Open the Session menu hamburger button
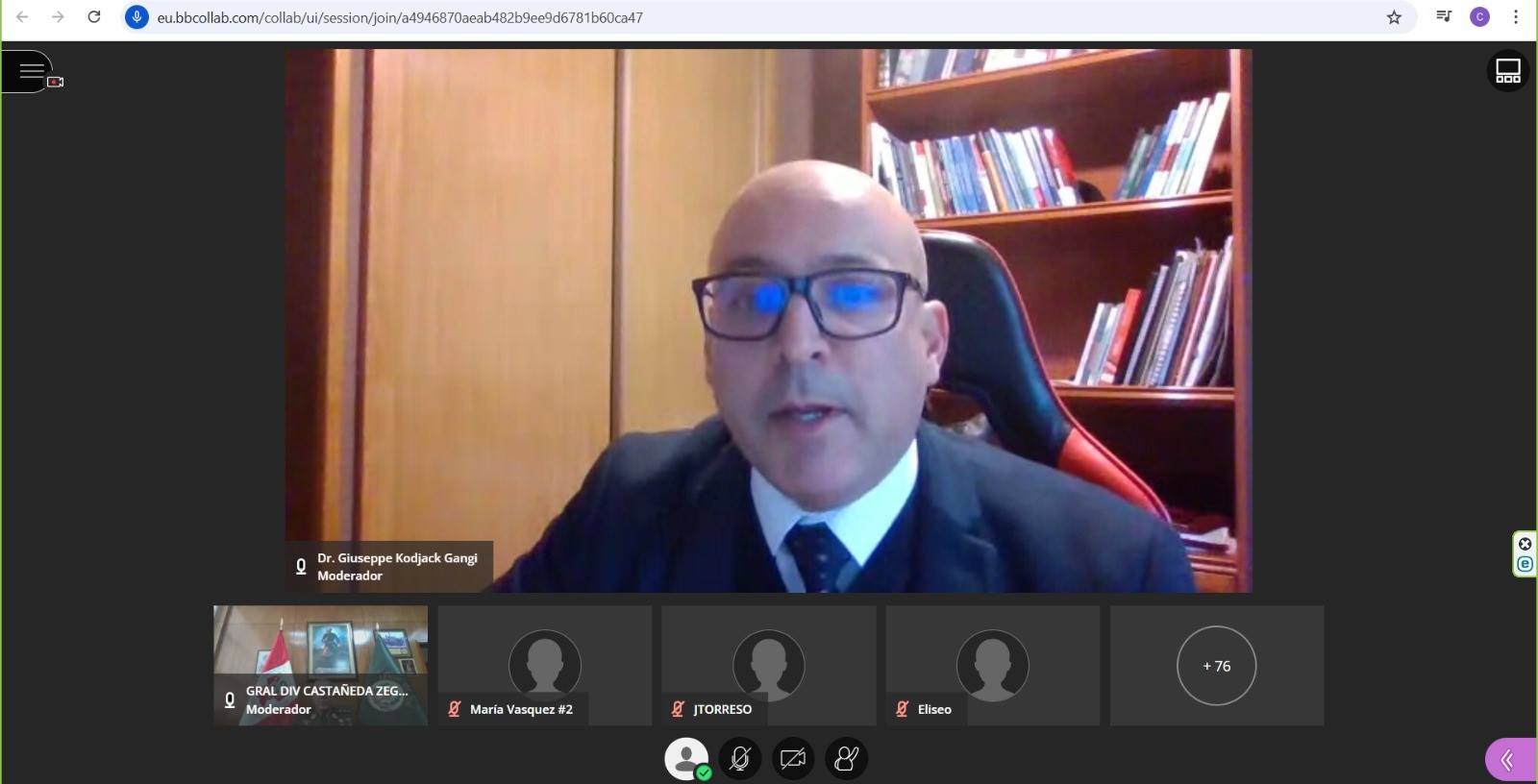Screen dimensions: 1538x784 [31, 71]
